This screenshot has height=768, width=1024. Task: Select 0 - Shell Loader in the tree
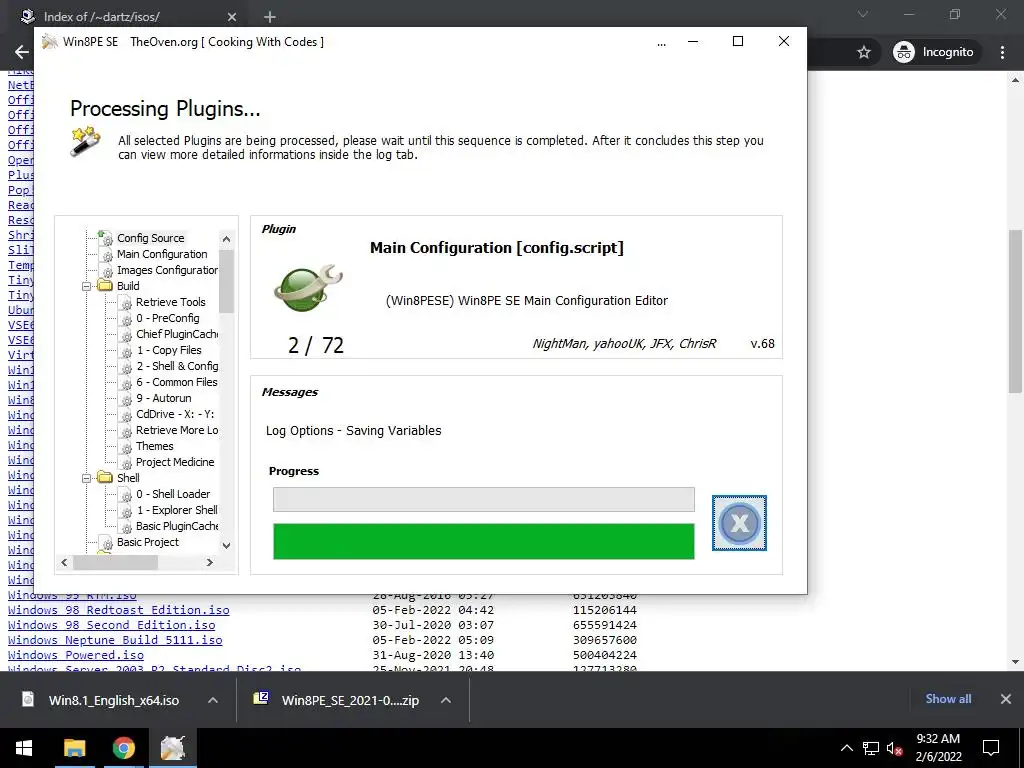tap(173, 494)
